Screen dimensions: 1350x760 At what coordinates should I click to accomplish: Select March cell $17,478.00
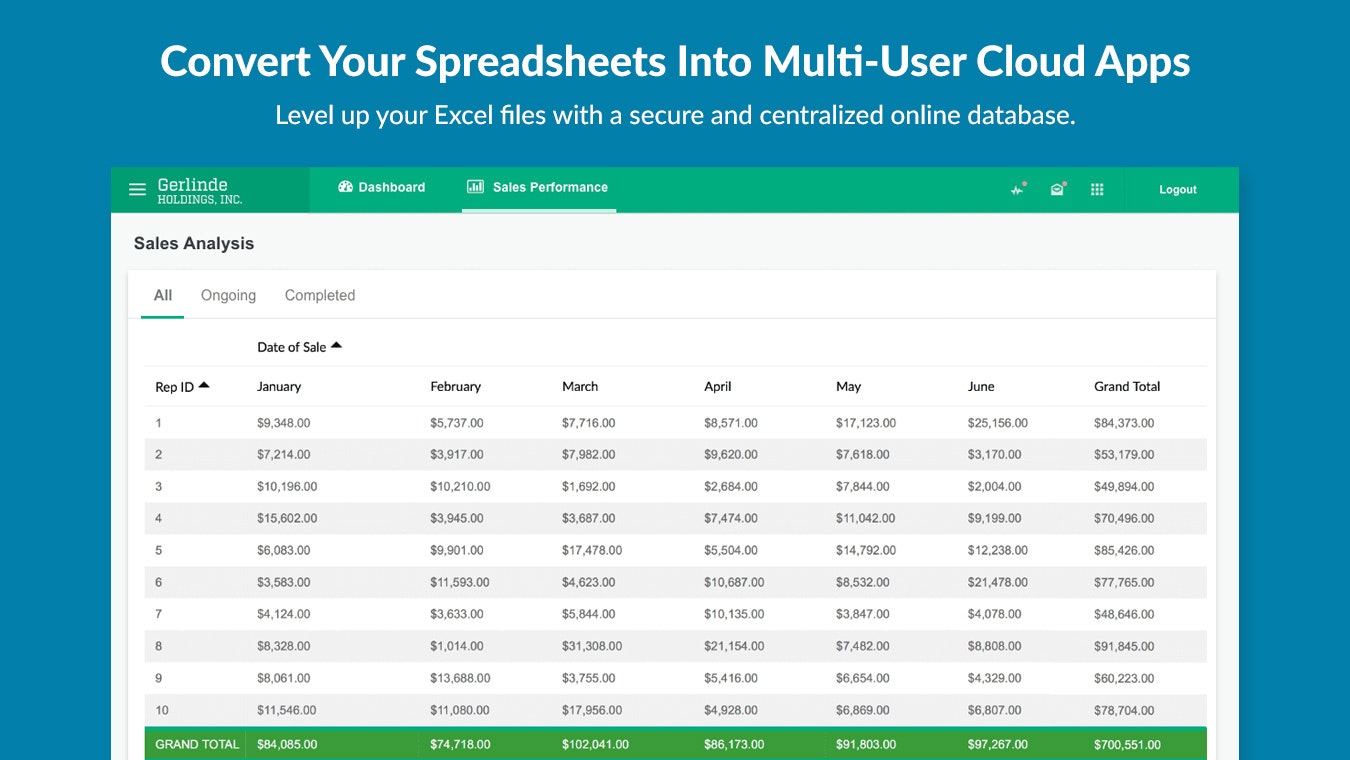pos(592,550)
